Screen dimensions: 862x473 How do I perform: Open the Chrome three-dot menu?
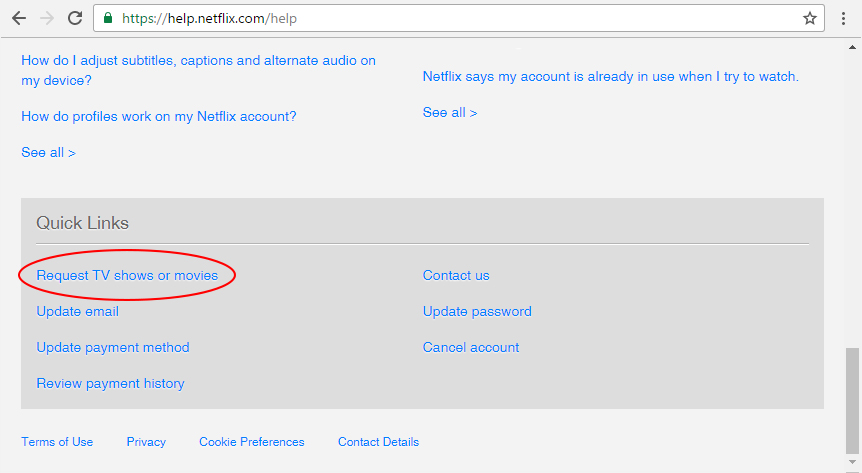click(843, 18)
